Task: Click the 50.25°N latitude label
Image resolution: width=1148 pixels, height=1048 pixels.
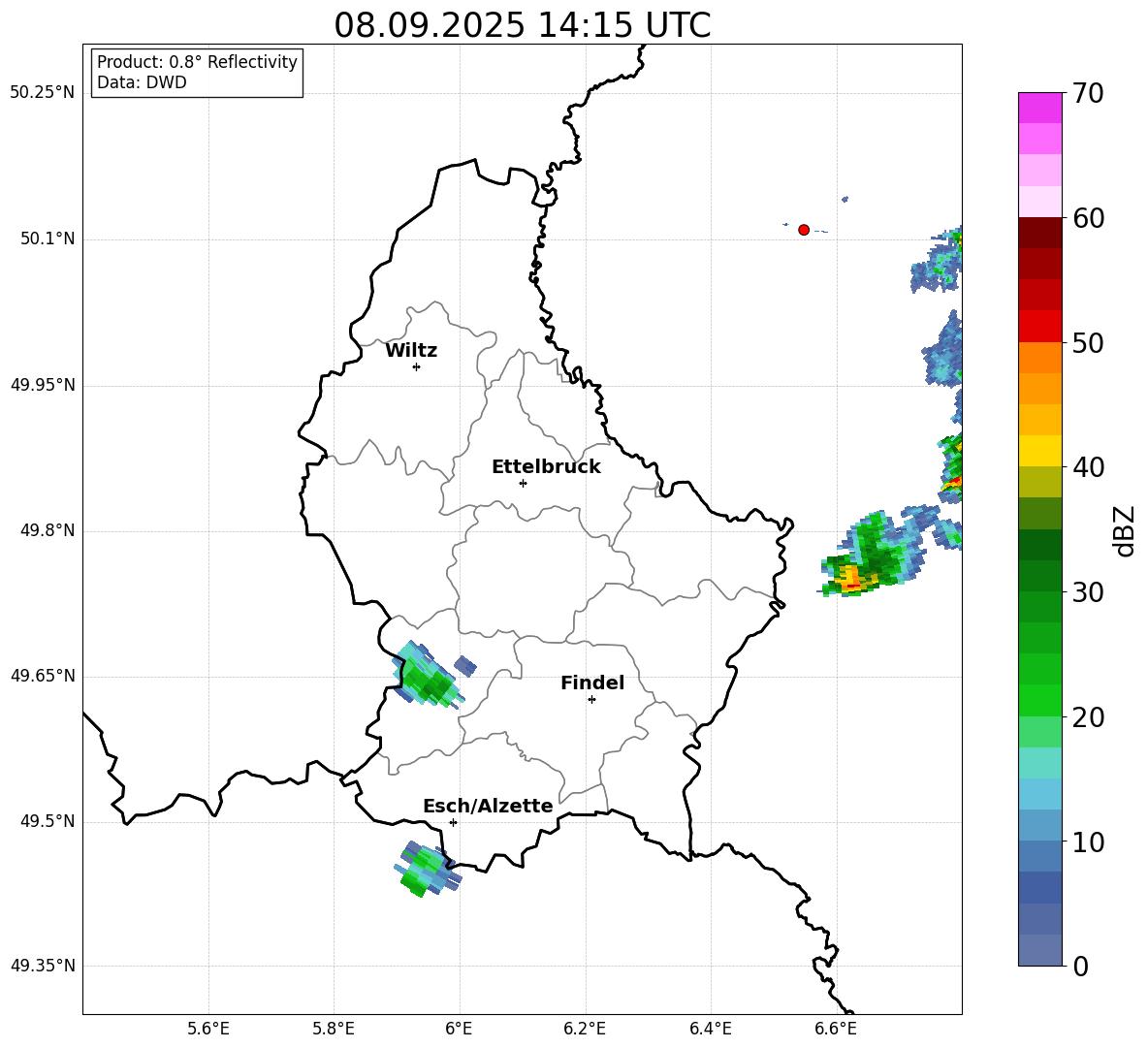Action: (43, 93)
